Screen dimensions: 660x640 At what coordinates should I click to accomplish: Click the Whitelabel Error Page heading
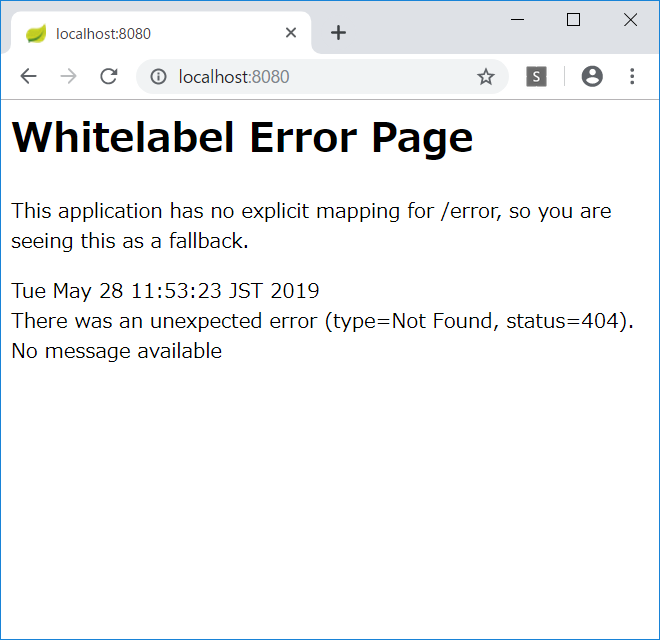pos(242,137)
